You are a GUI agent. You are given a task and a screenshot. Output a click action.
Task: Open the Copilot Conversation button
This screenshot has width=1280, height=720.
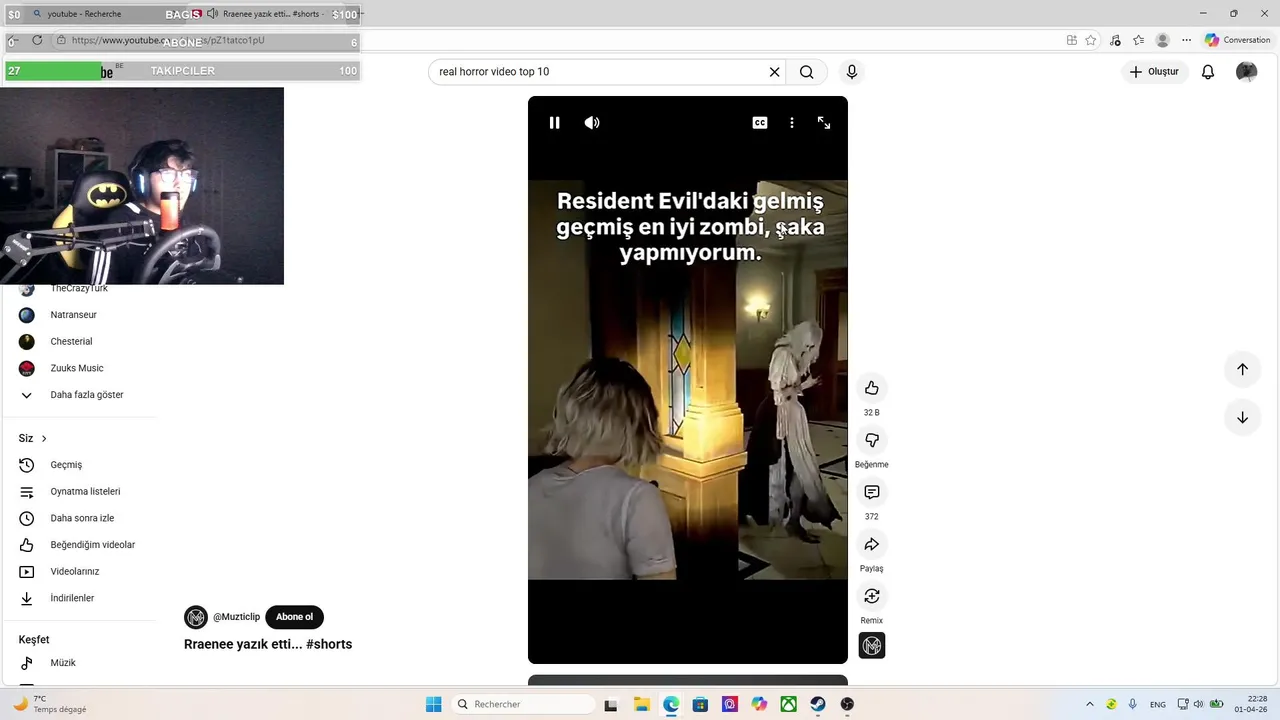click(x=1237, y=40)
